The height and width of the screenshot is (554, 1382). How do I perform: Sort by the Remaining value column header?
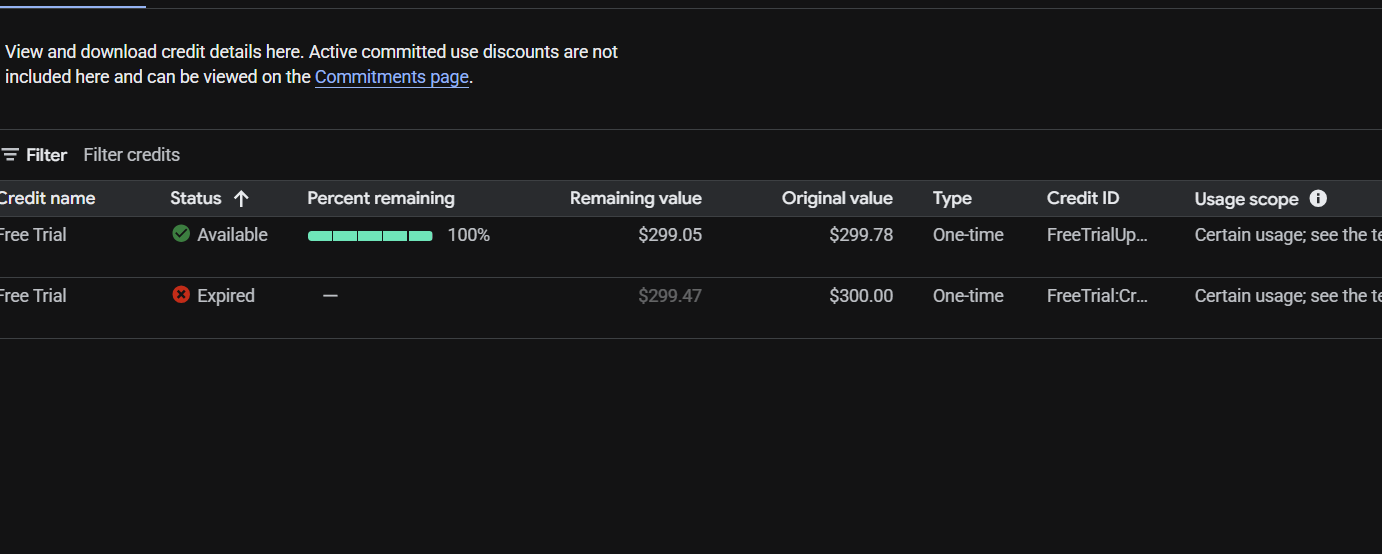tap(635, 198)
